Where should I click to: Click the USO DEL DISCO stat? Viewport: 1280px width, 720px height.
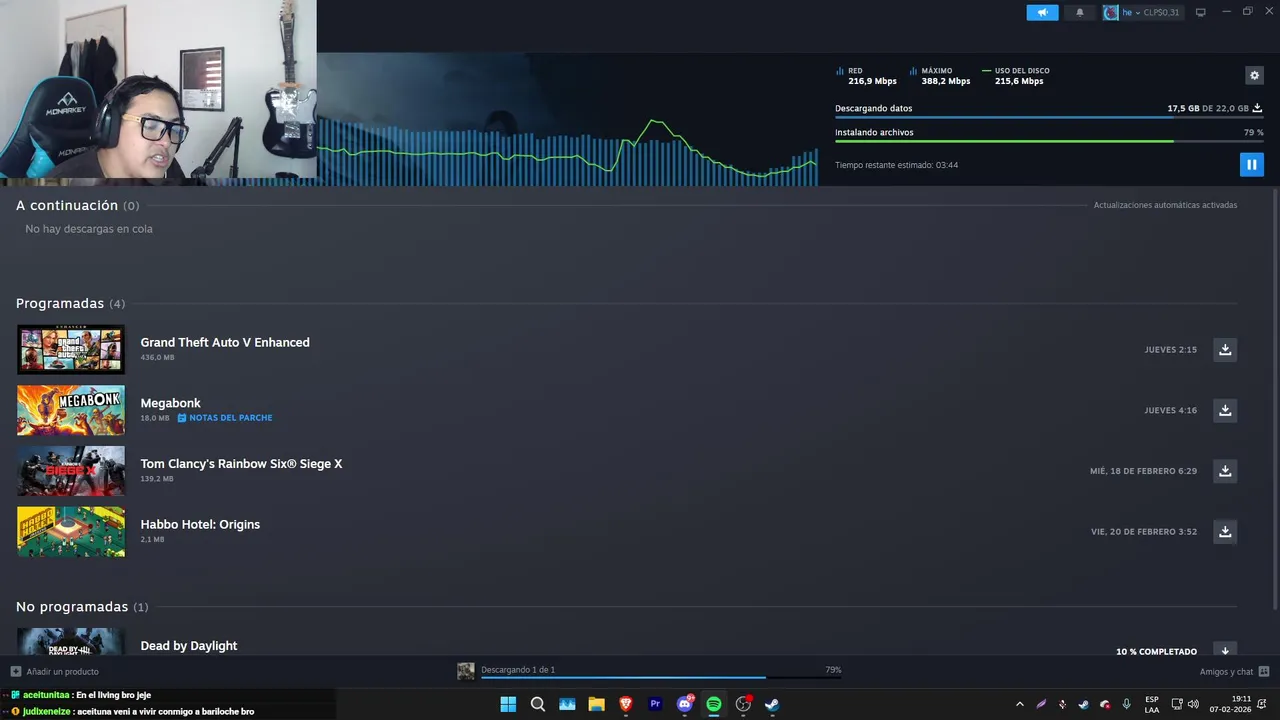click(1016, 76)
